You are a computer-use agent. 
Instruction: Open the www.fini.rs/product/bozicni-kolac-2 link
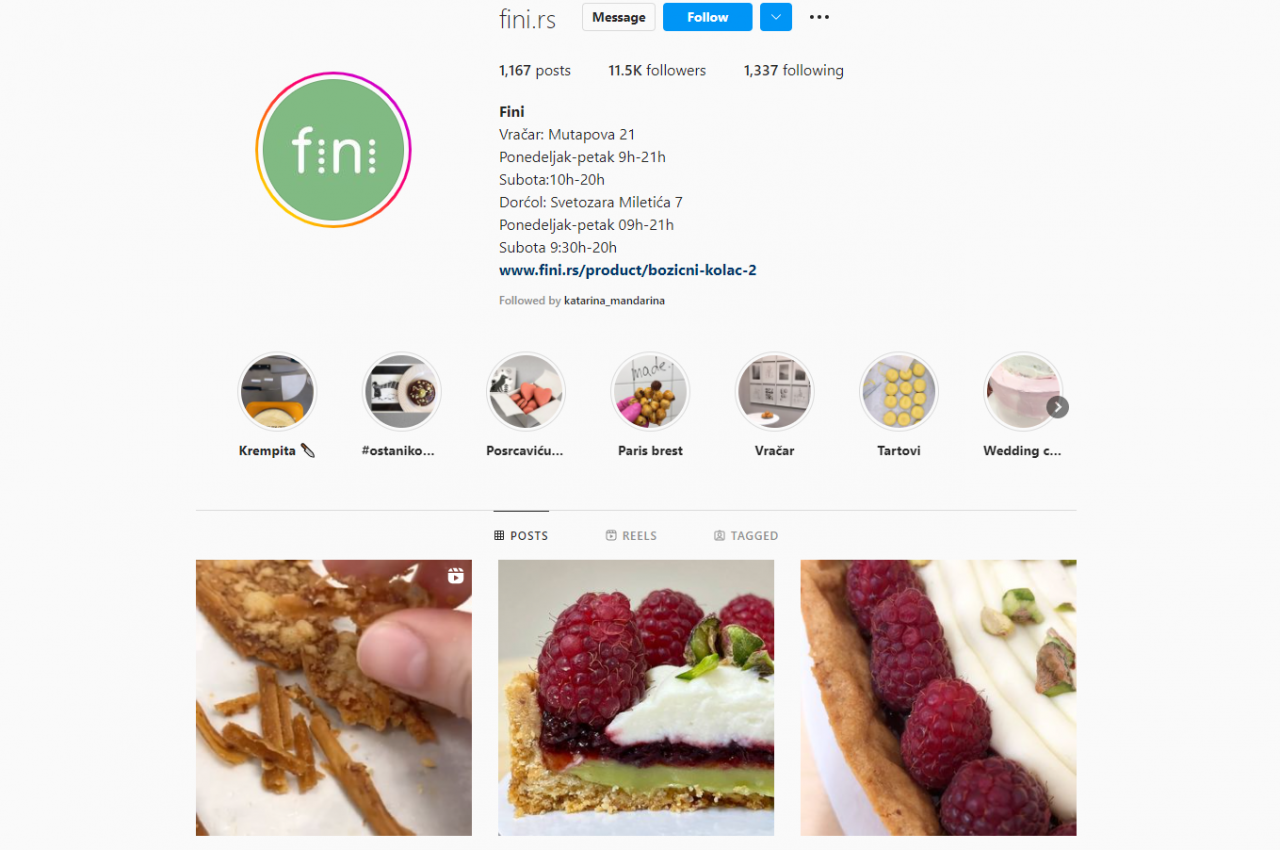(x=628, y=270)
